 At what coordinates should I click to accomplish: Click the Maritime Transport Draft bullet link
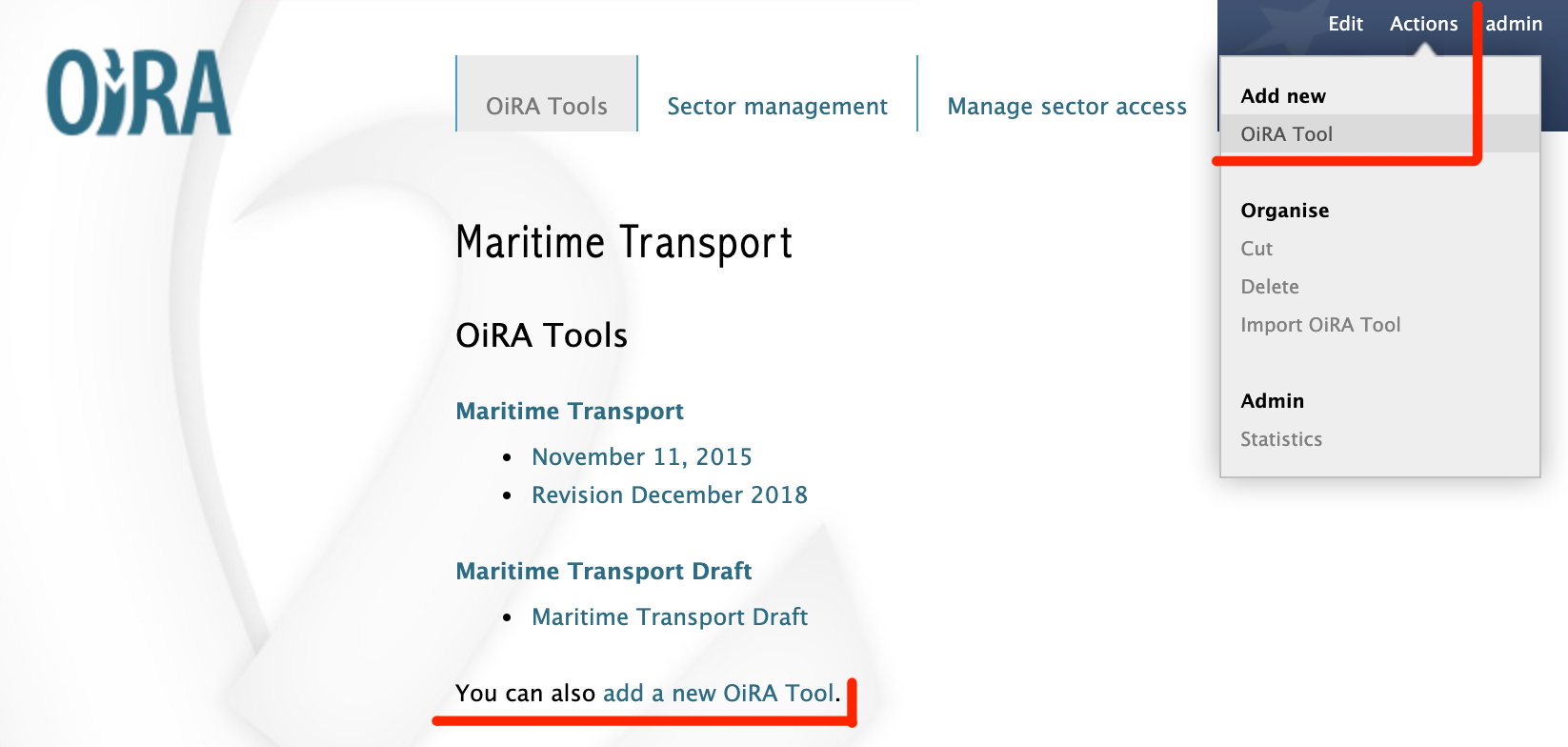(x=671, y=616)
